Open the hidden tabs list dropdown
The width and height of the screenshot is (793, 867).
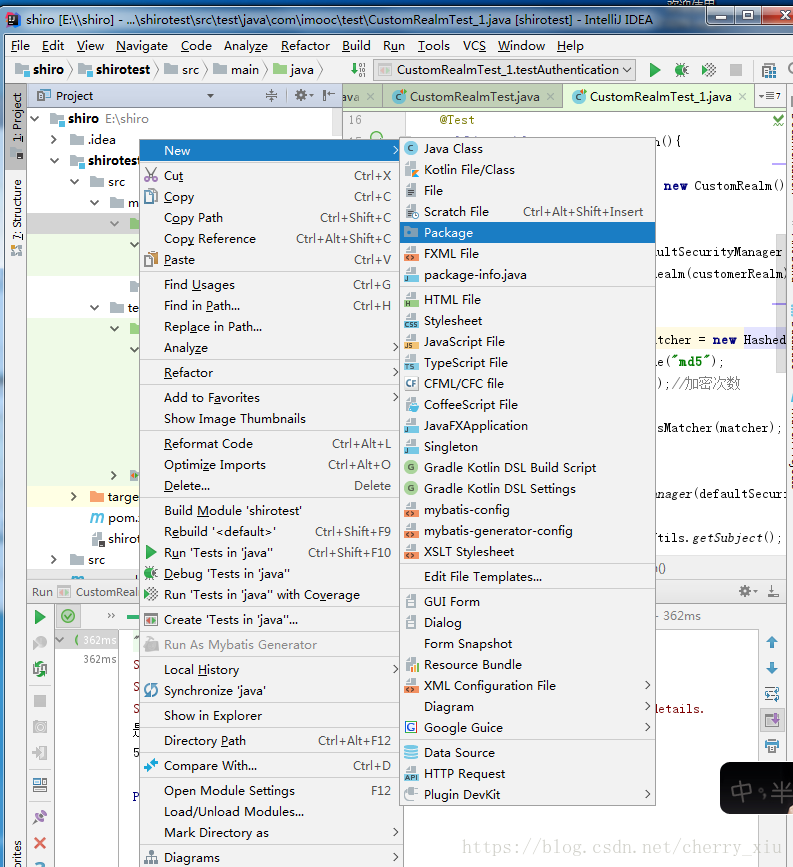(x=770, y=96)
